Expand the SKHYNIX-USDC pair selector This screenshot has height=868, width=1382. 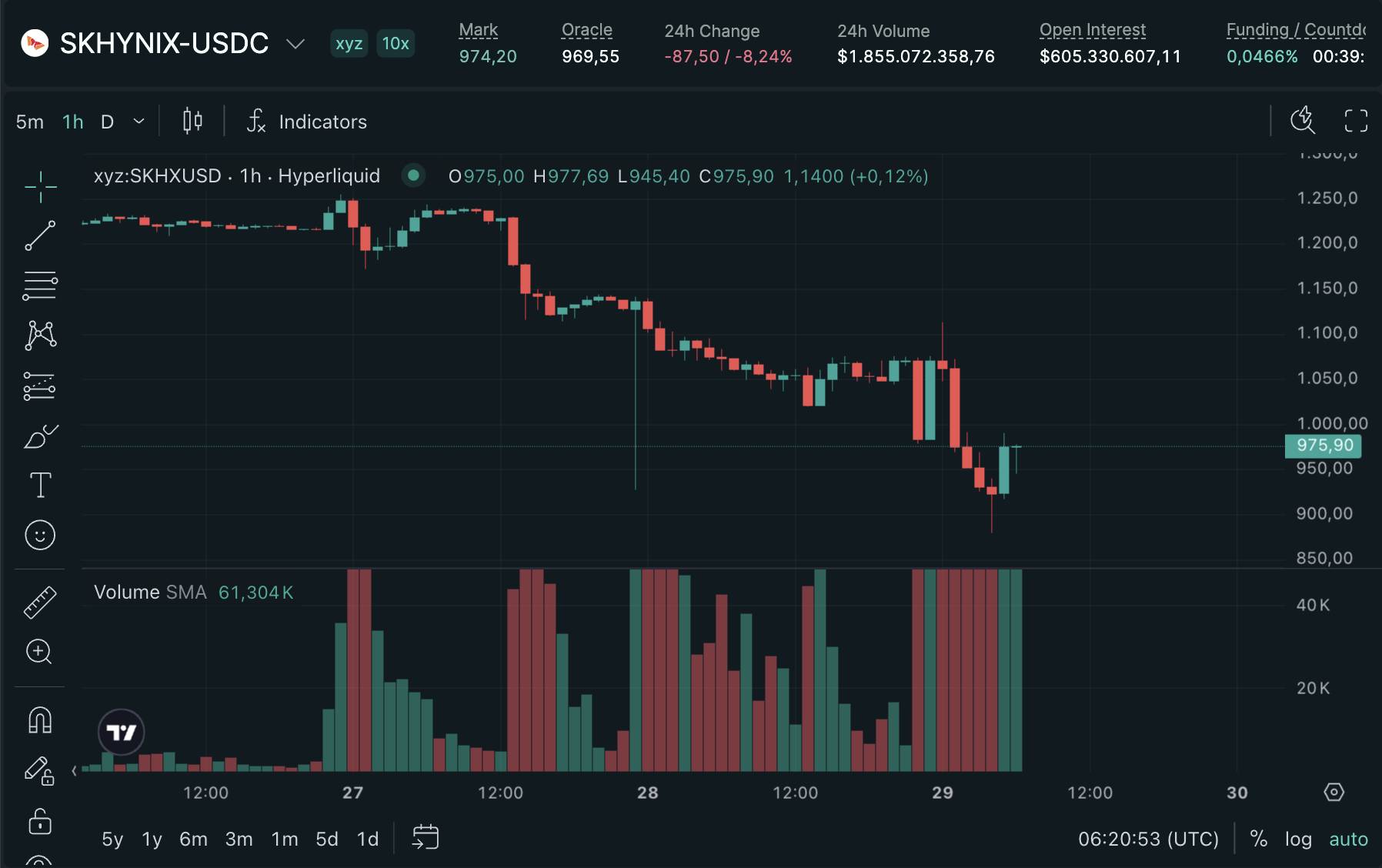pos(295,43)
